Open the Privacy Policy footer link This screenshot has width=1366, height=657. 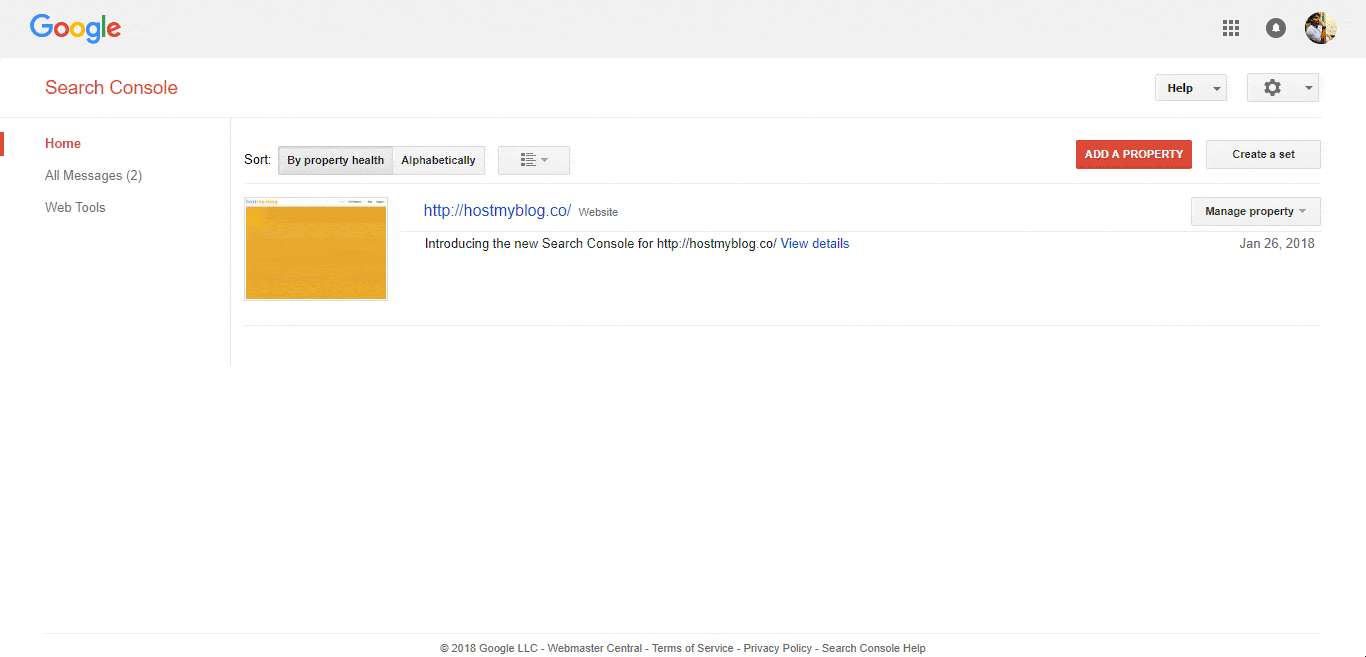(x=777, y=648)
